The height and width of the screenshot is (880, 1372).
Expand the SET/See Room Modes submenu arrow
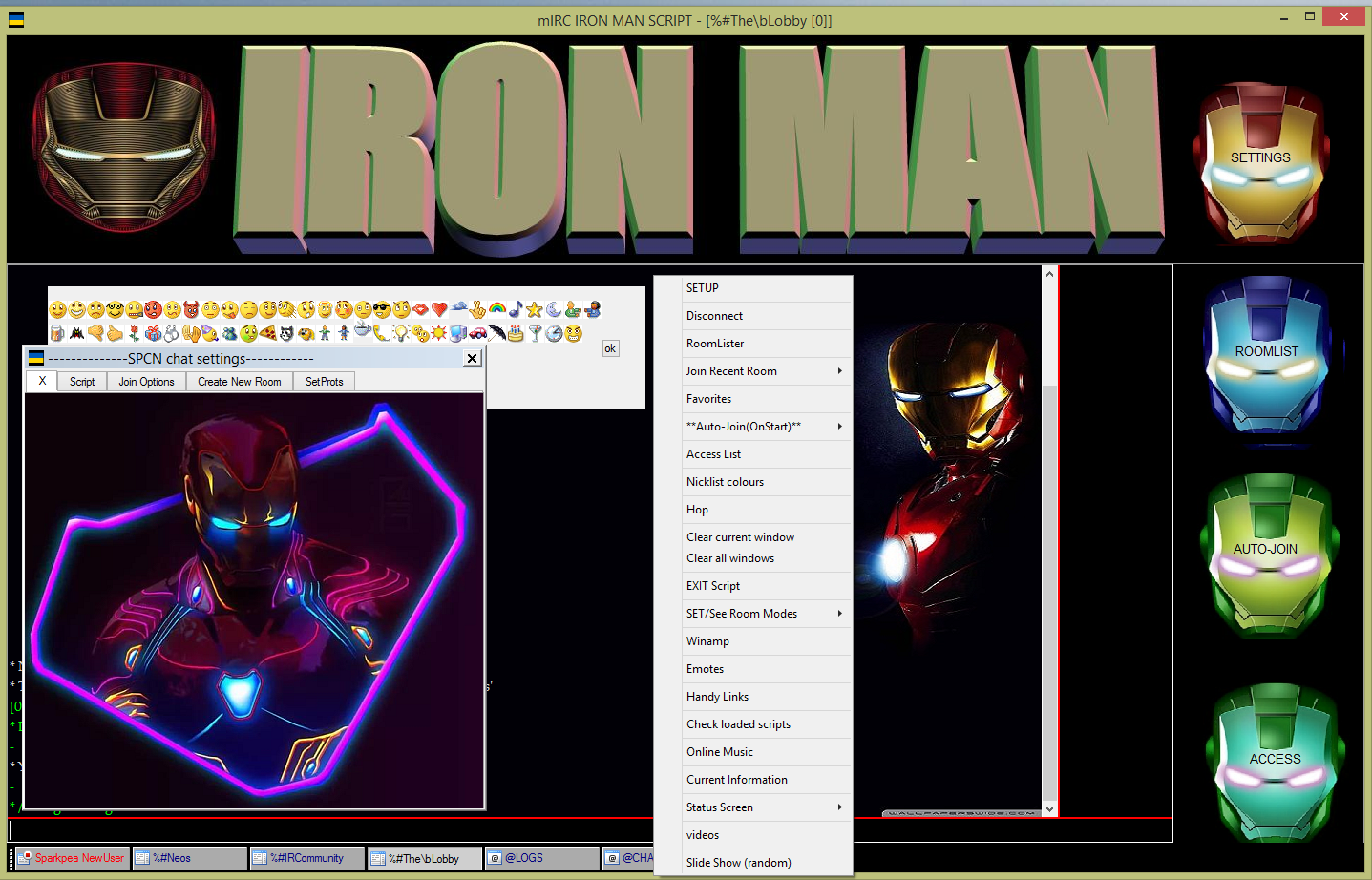coord(840,614)
